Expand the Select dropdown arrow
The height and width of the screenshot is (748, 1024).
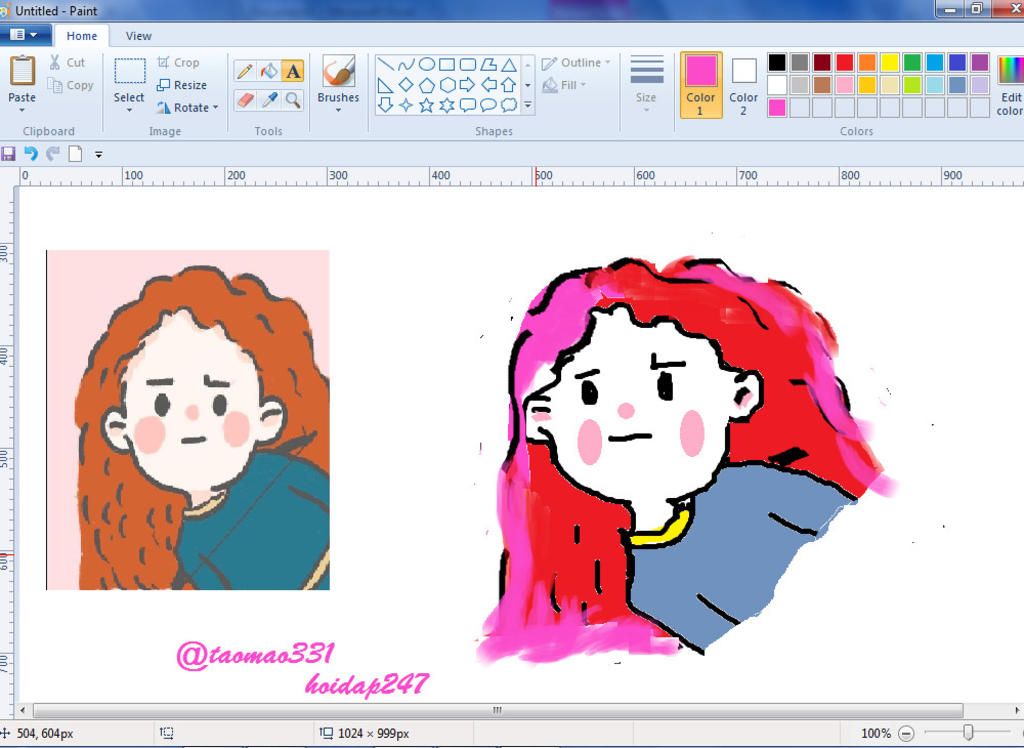(x=129, y=110)
